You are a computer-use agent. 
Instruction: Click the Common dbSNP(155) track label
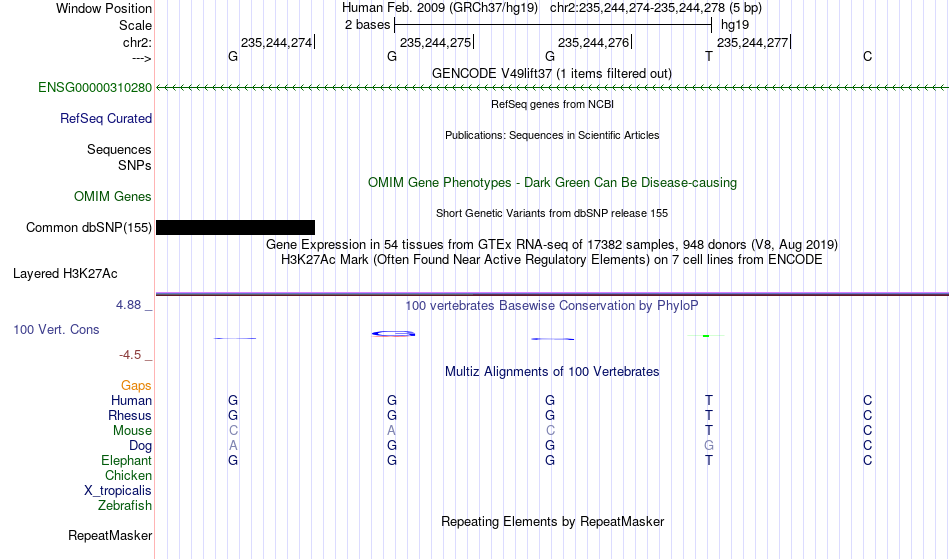[89, 228]
